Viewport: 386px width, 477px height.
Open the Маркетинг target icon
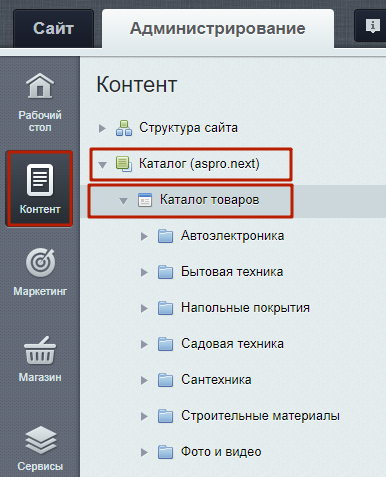point(41,263)
